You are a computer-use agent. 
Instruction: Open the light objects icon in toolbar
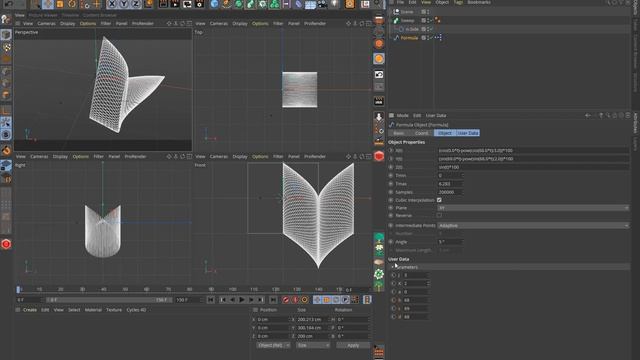click(334, 4)
